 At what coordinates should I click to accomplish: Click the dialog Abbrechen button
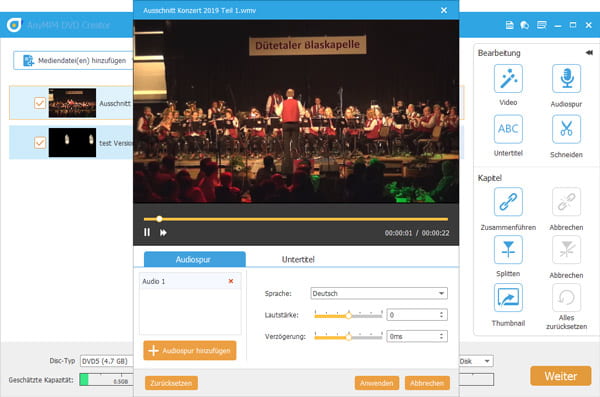[x=427, y=383]
